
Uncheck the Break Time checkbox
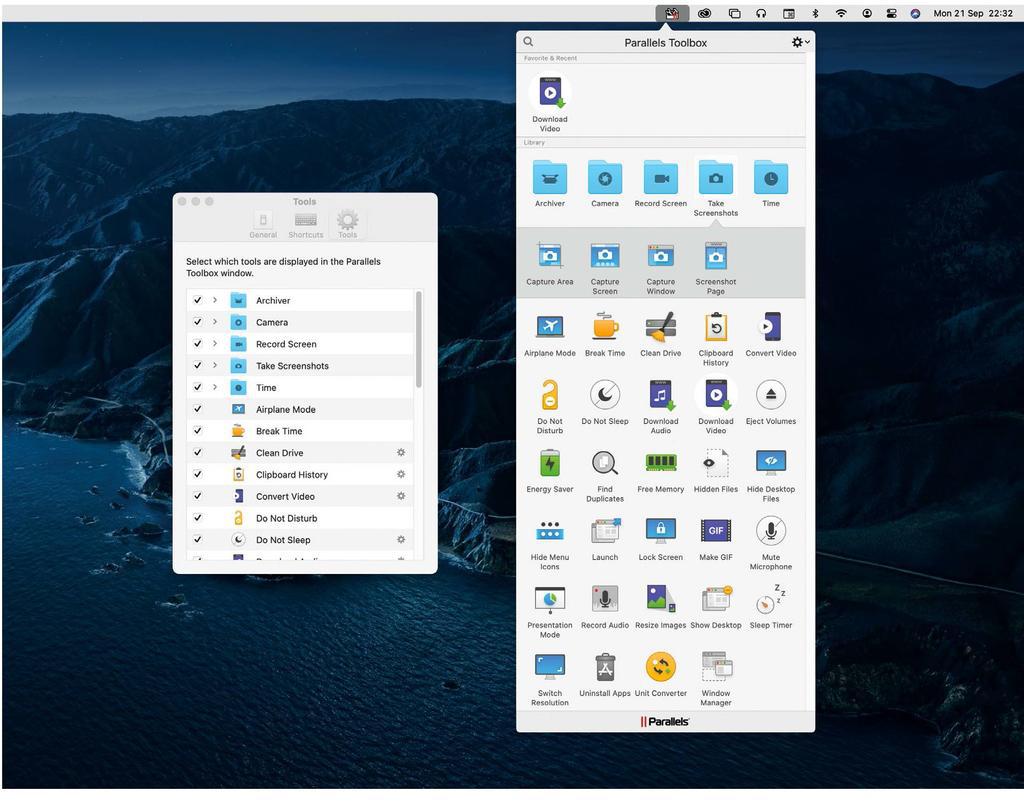click(197, 431)
